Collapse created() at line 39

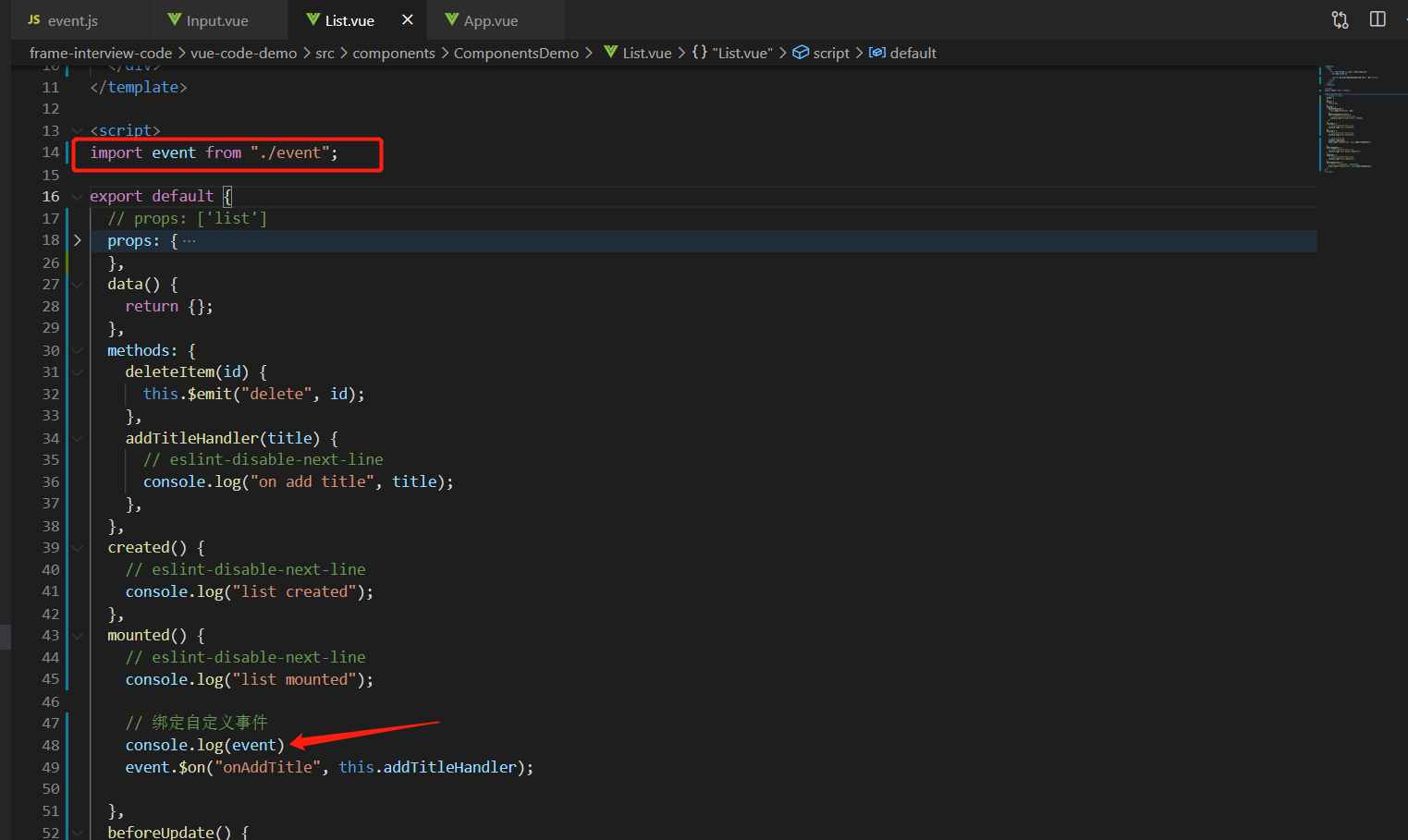pyautogui.click(x=78, y=548)
